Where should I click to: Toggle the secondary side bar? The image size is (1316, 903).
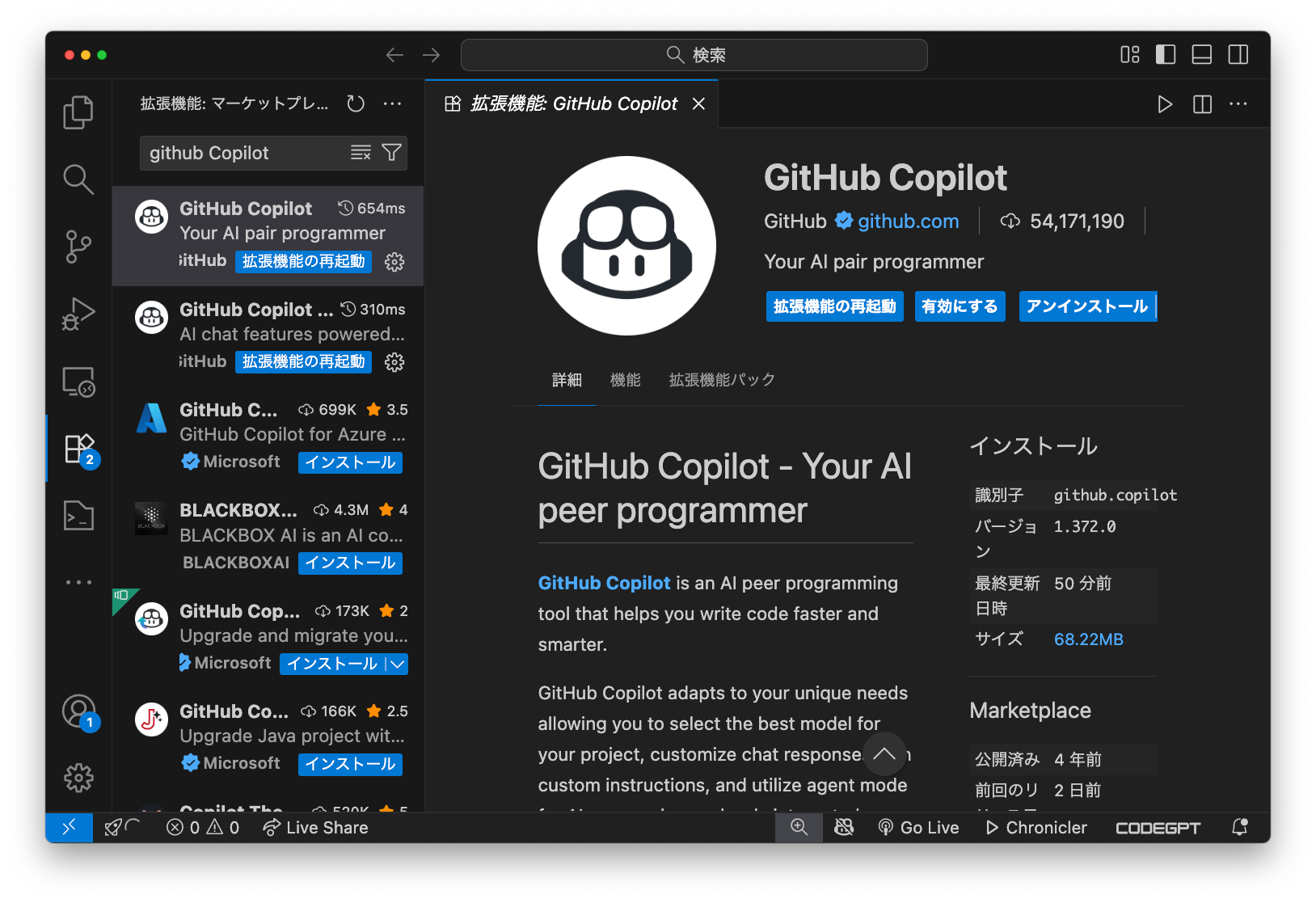(1238, 55)
